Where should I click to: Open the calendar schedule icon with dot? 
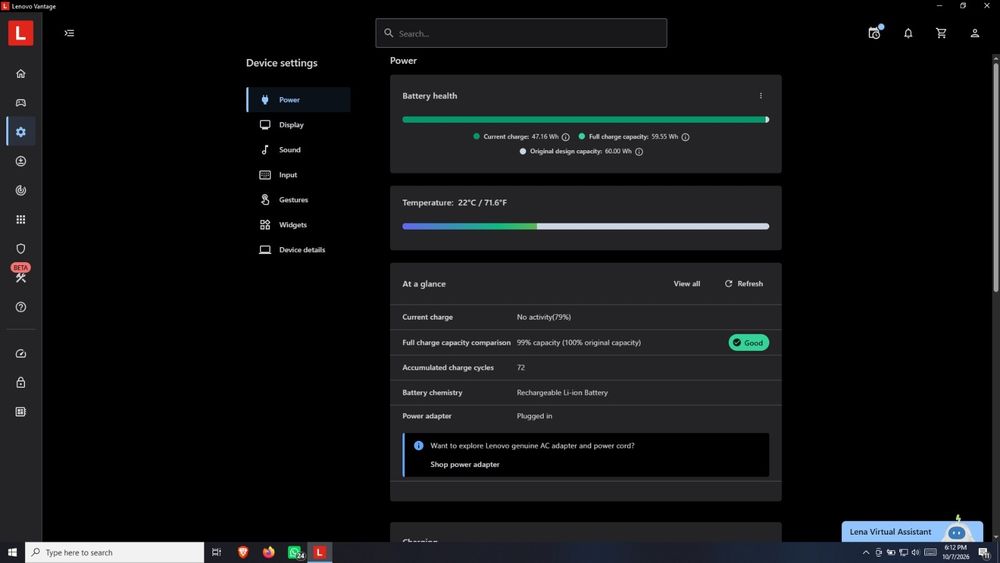point(874,33)
